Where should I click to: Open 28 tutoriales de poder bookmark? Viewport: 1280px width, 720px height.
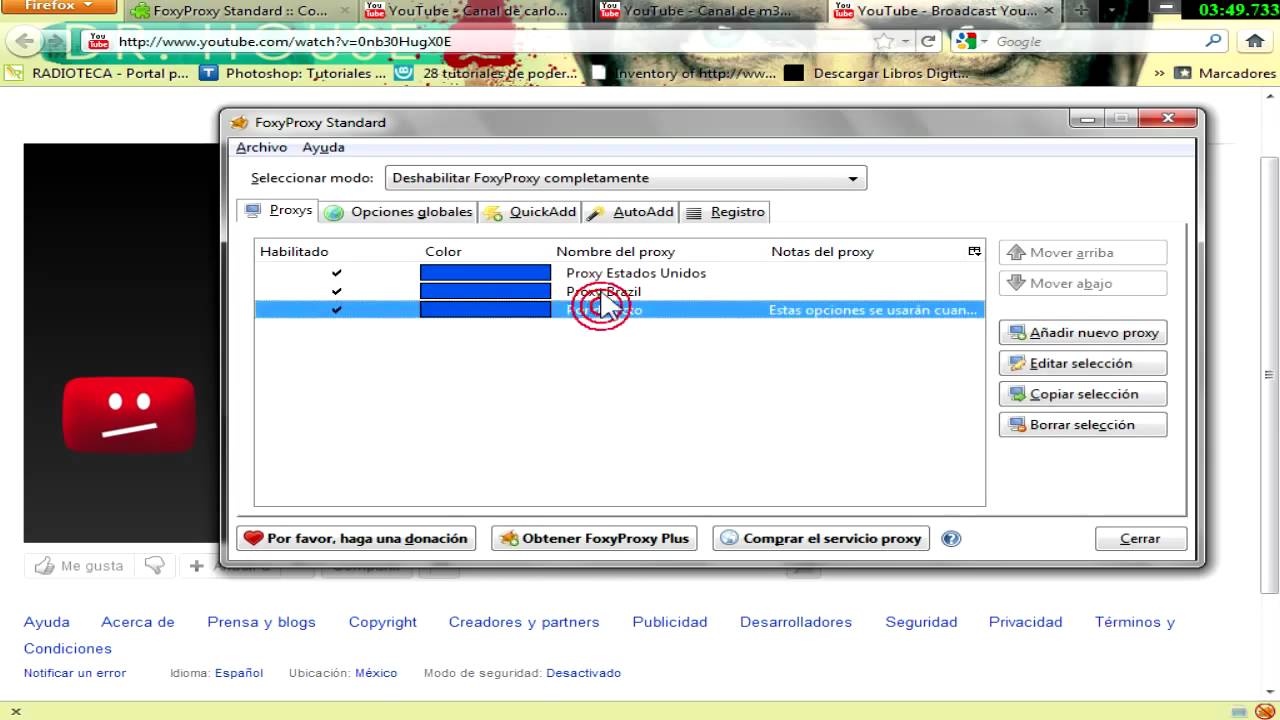click(x=487, y=73)
